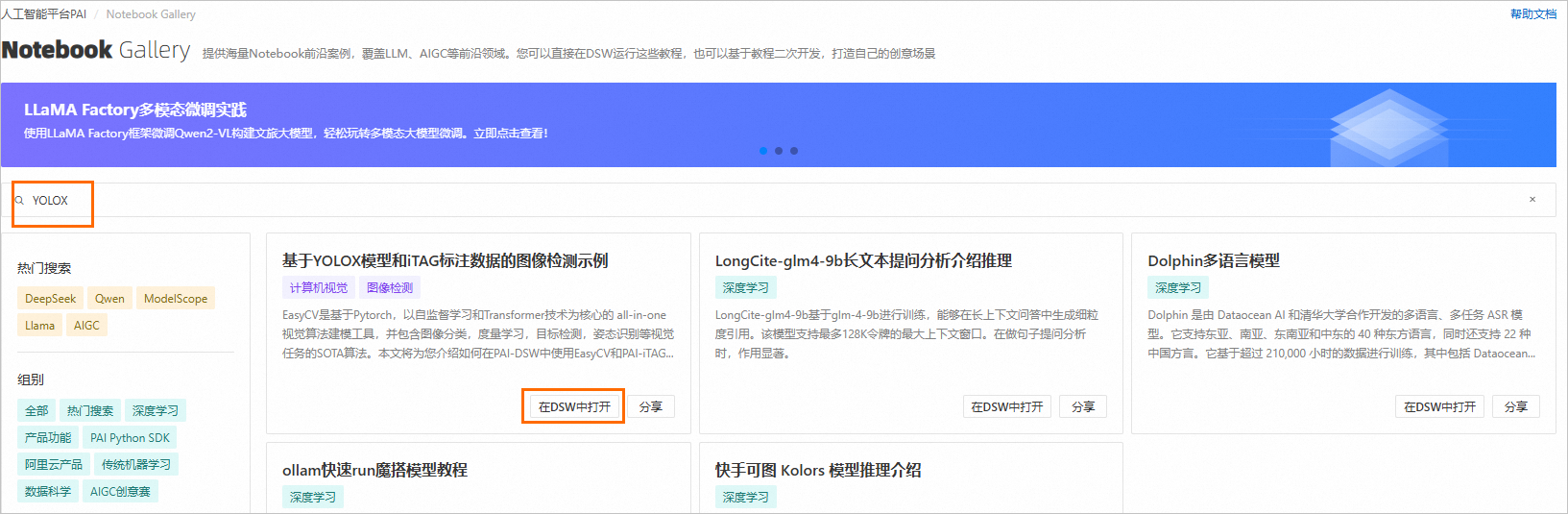Filter by the 产品功能 group tag

(x=48, y=438)
